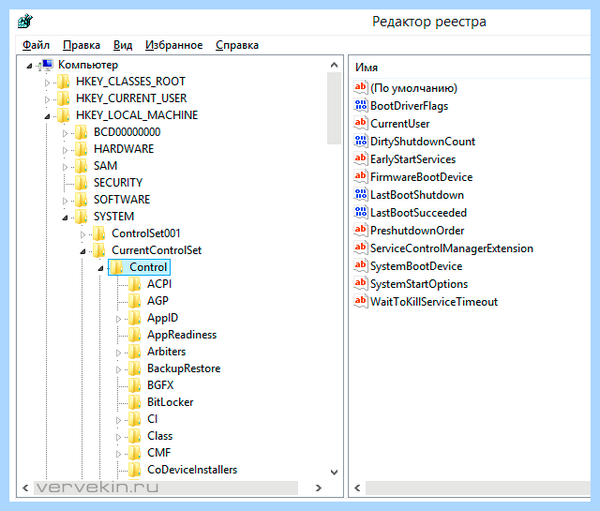Click the string icon of WaitToKillServiceTimeout
600x511 pixels.
[360, 301]
